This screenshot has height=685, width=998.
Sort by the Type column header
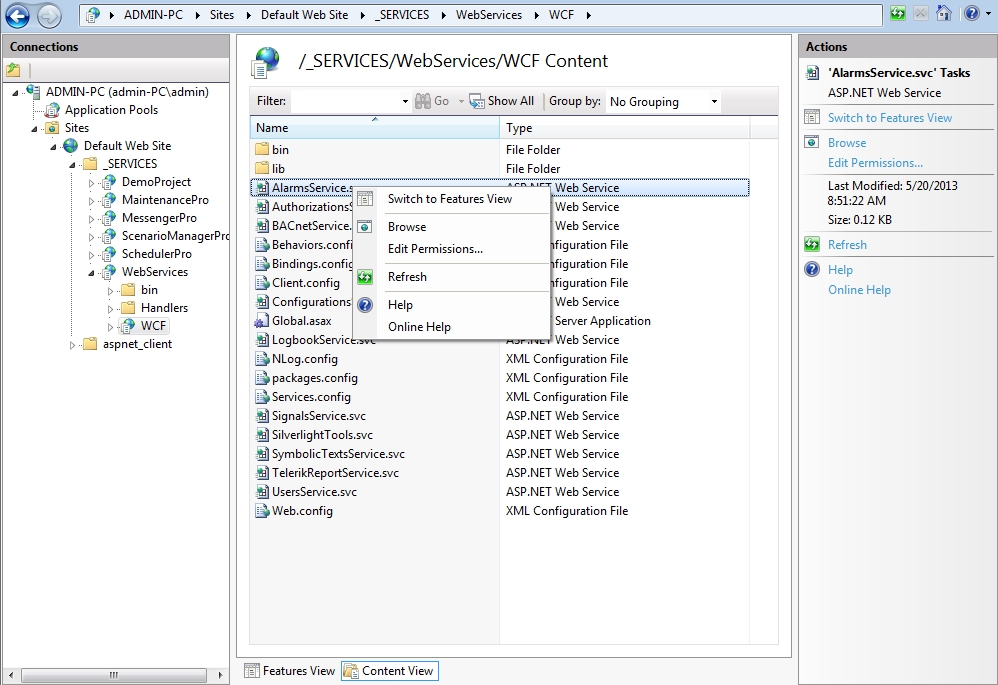pos(519,128)
